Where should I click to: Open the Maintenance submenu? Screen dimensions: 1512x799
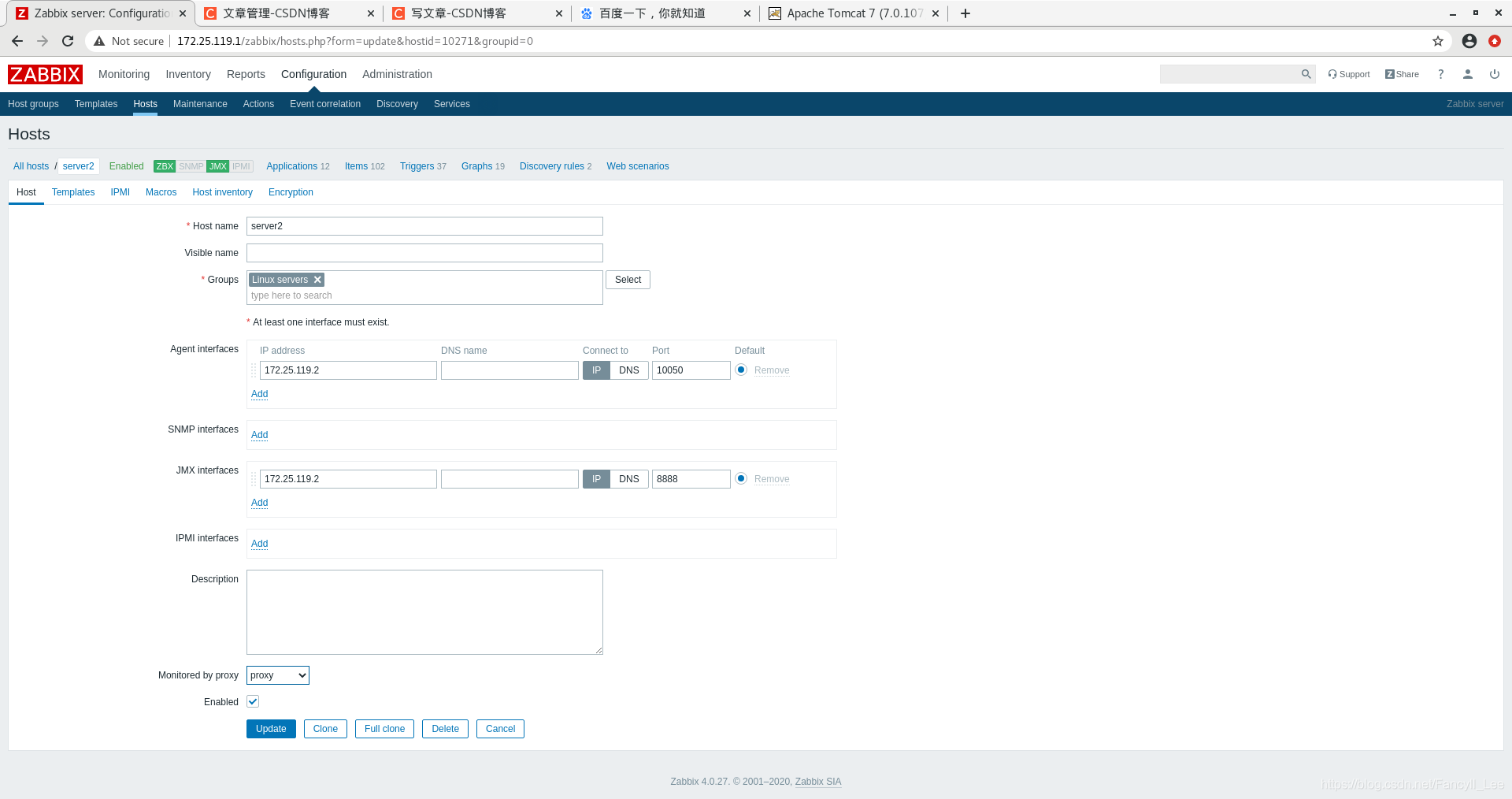200,104
